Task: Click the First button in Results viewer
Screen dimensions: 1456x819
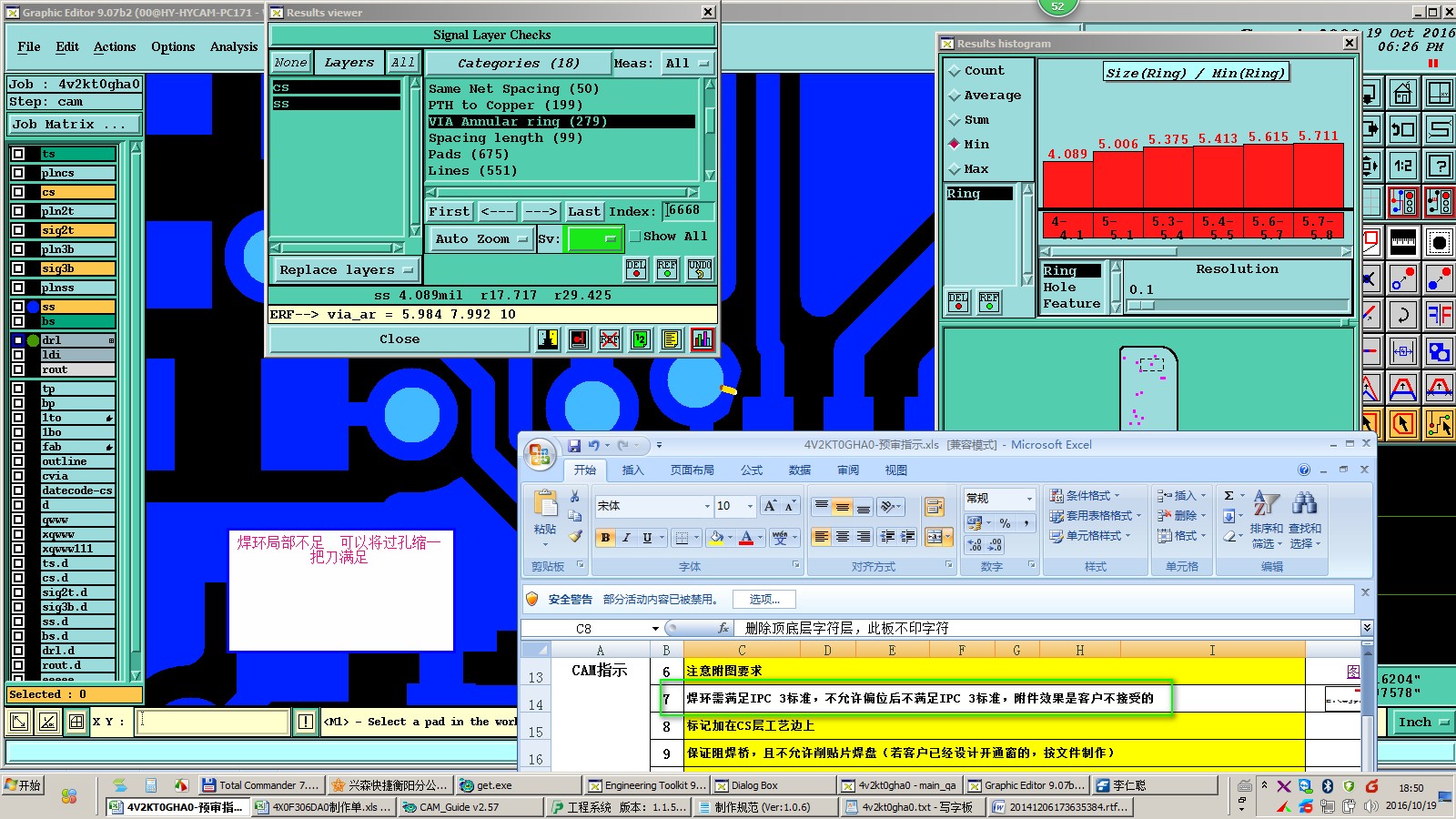Action: (450, 211)
